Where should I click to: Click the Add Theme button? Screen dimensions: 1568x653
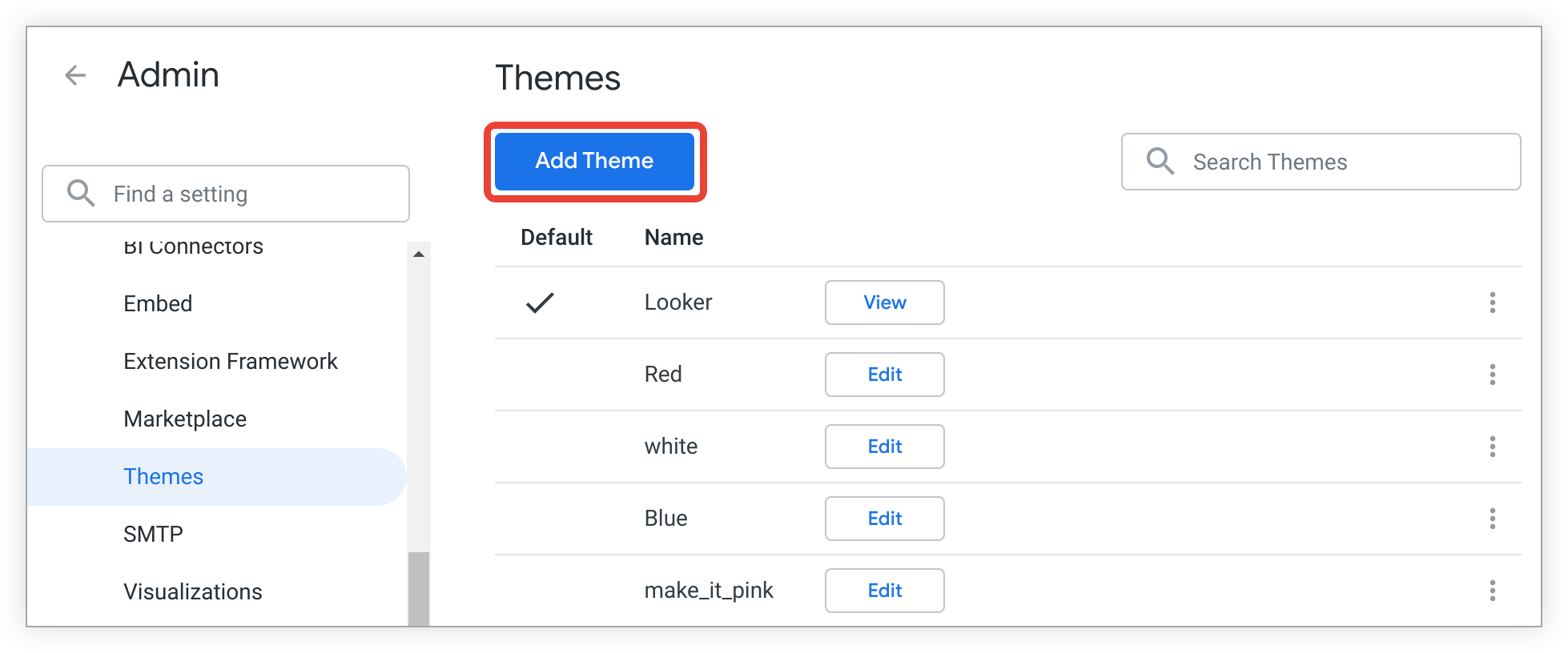point(593,161)
